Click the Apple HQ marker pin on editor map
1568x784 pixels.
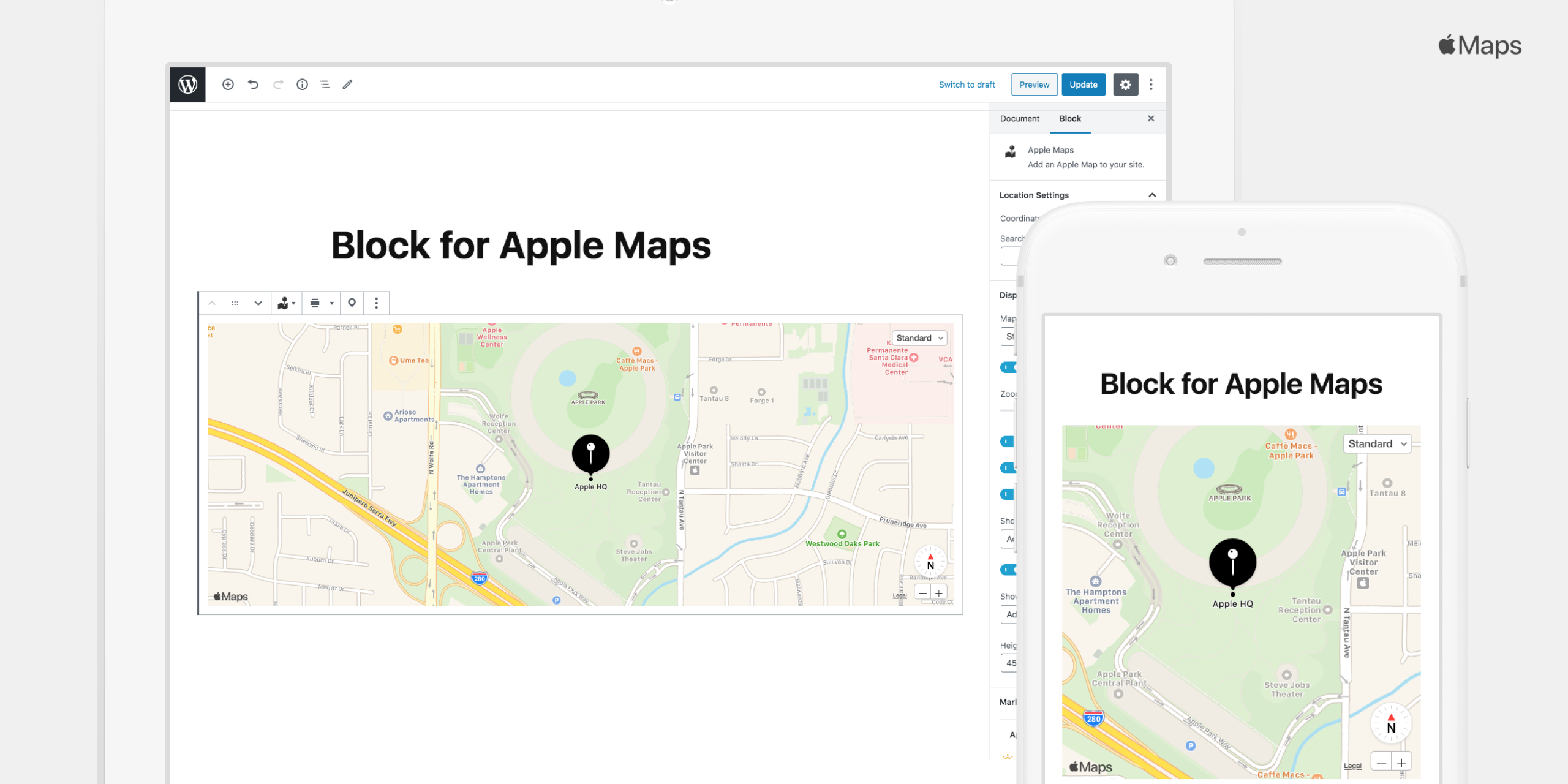coord(590,455)
